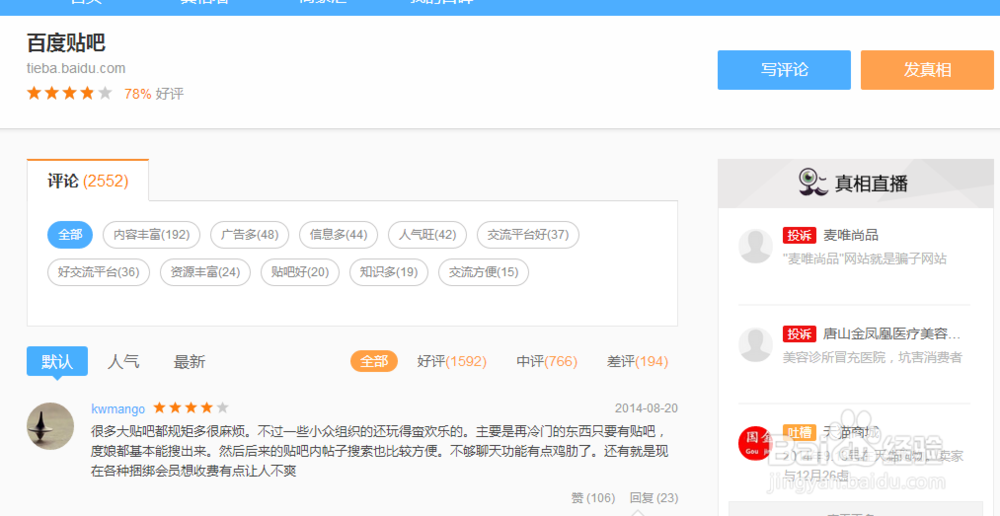The image size is (1000, 516).
Task: Filter by 交流方便(15) tag
Action: click(x=483, y=272)
